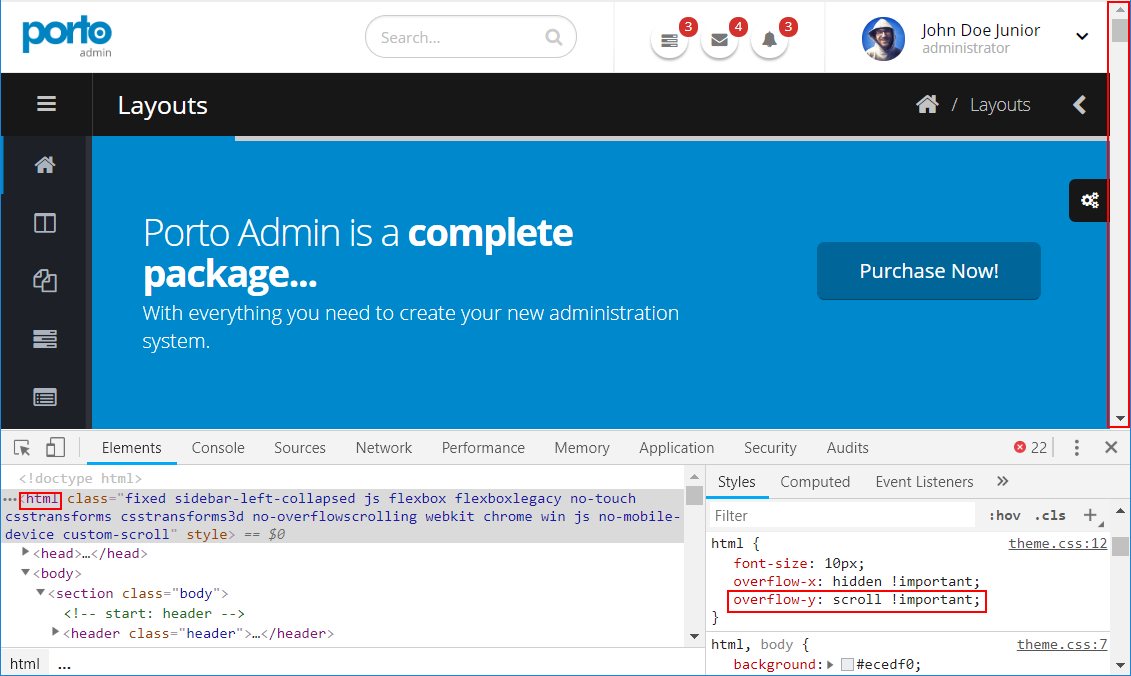Image resolution: width=1131 pixels, height=676 pixels.
Task: Click the overflow-y: scroll declaration
Action: [x=856, y=600]
